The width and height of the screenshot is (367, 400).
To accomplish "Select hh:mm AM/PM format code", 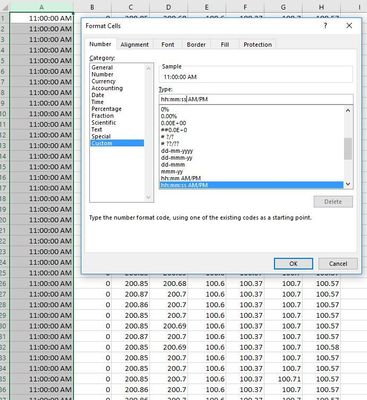I will click(x=251, y=178).
